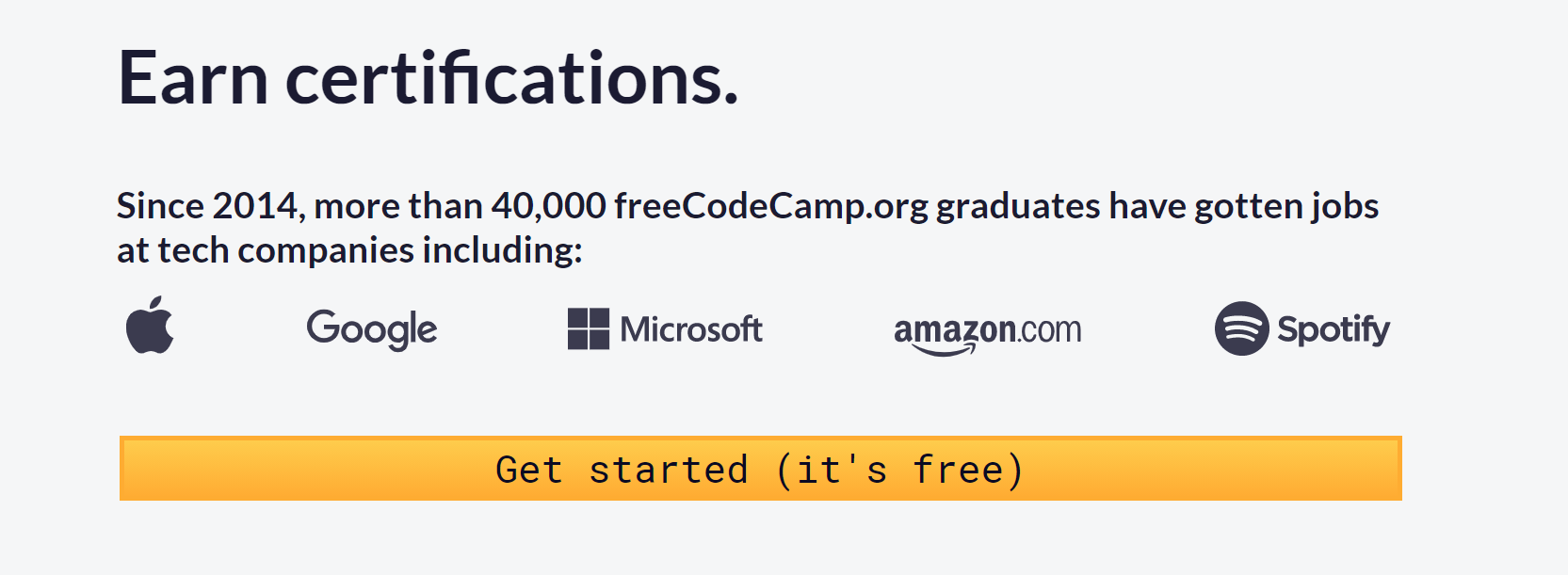
Task: Click the Apple logo icon
Action: point(150,325)
